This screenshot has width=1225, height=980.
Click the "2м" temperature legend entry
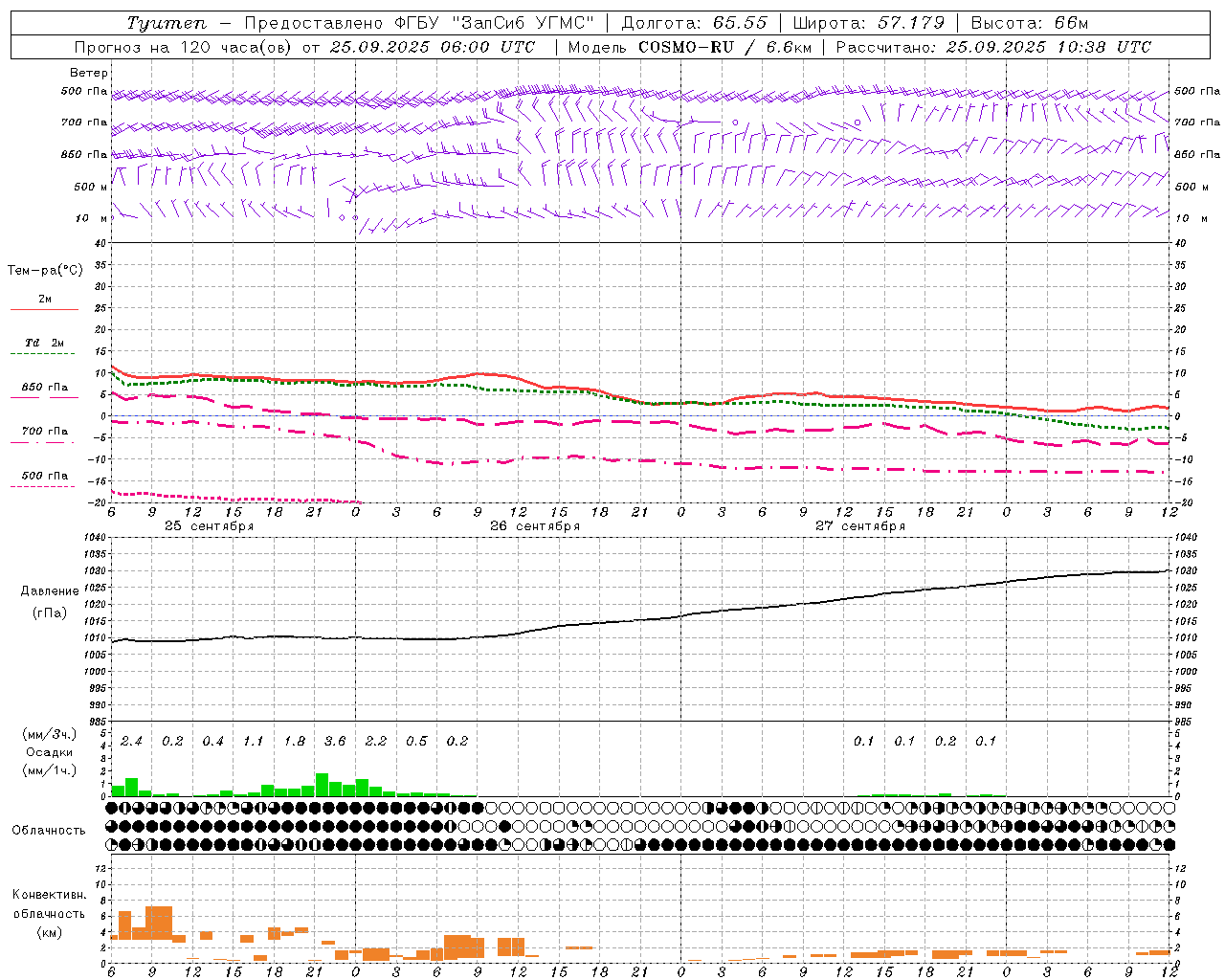pyautogui.click(x=45, y=300)
